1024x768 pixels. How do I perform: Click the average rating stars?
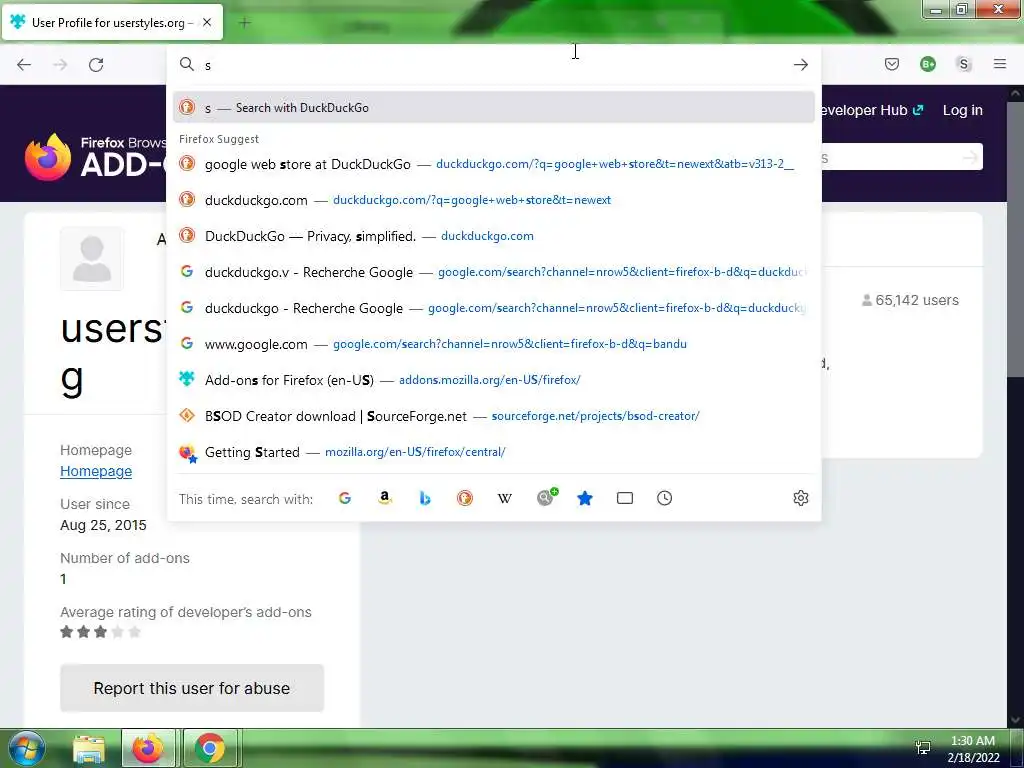[101, 632]
